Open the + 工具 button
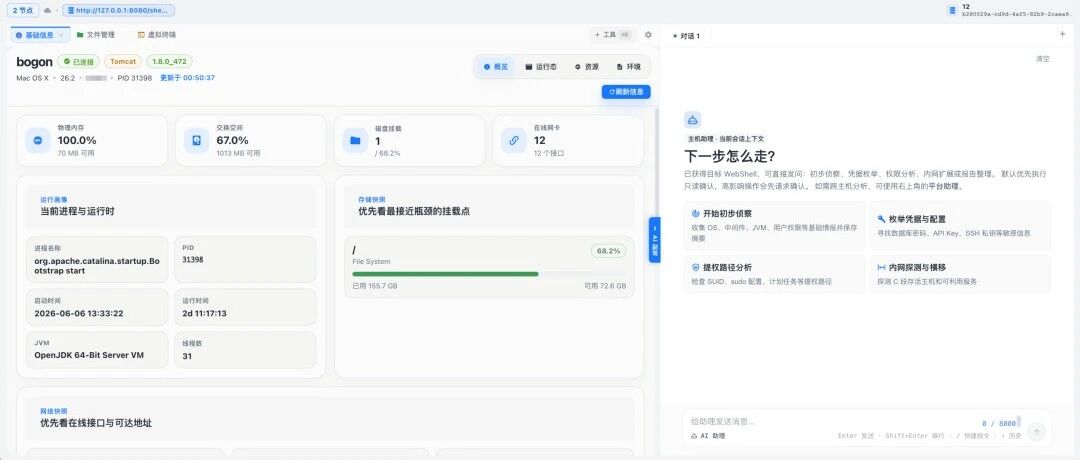1080x460 pixels. (x=612, y=34)
